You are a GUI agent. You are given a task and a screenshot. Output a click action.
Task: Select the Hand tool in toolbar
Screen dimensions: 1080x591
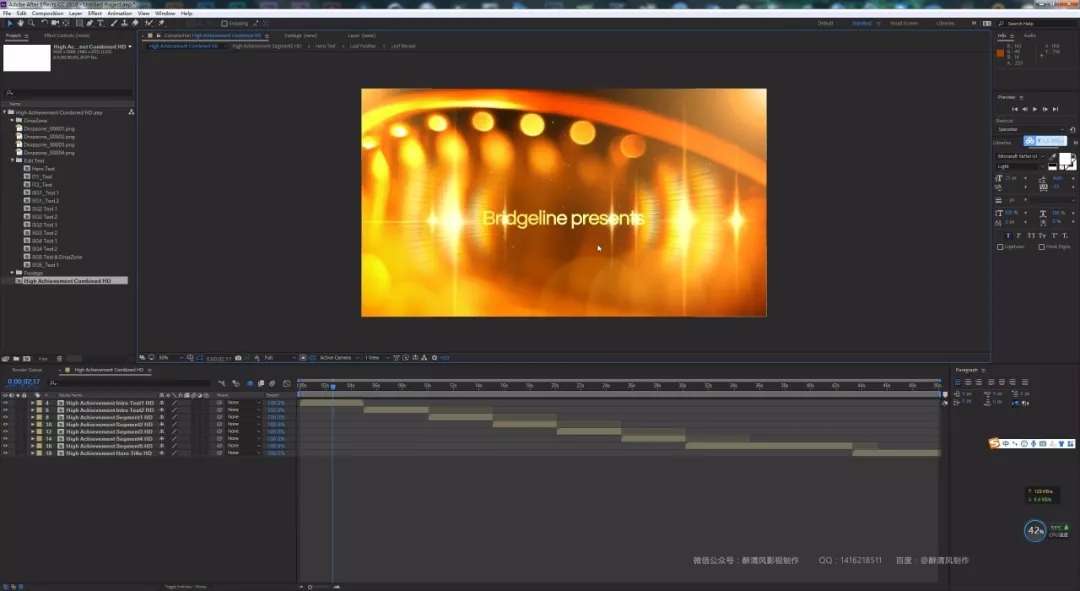pos(19,23)
